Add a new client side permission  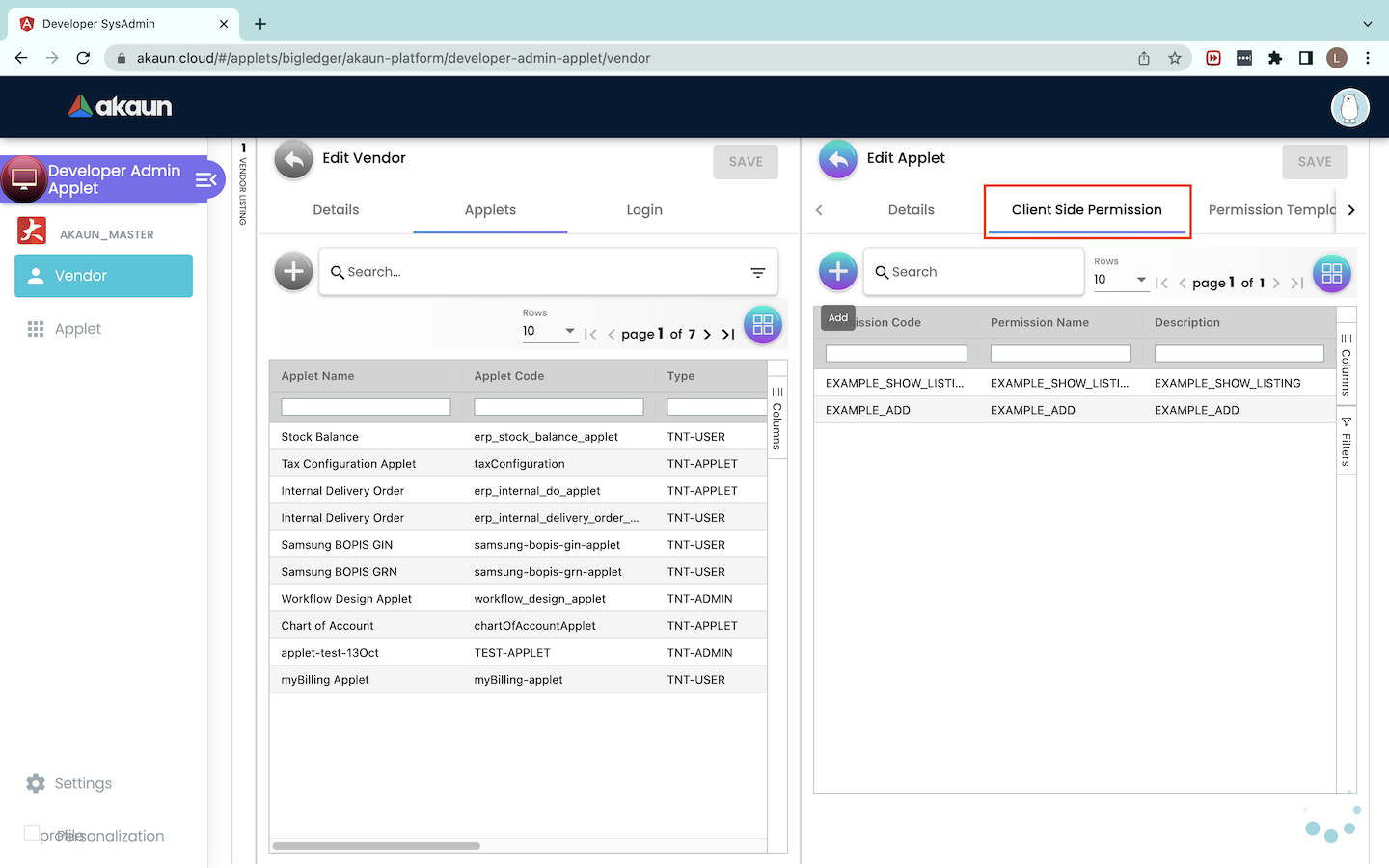coord(837,272)
